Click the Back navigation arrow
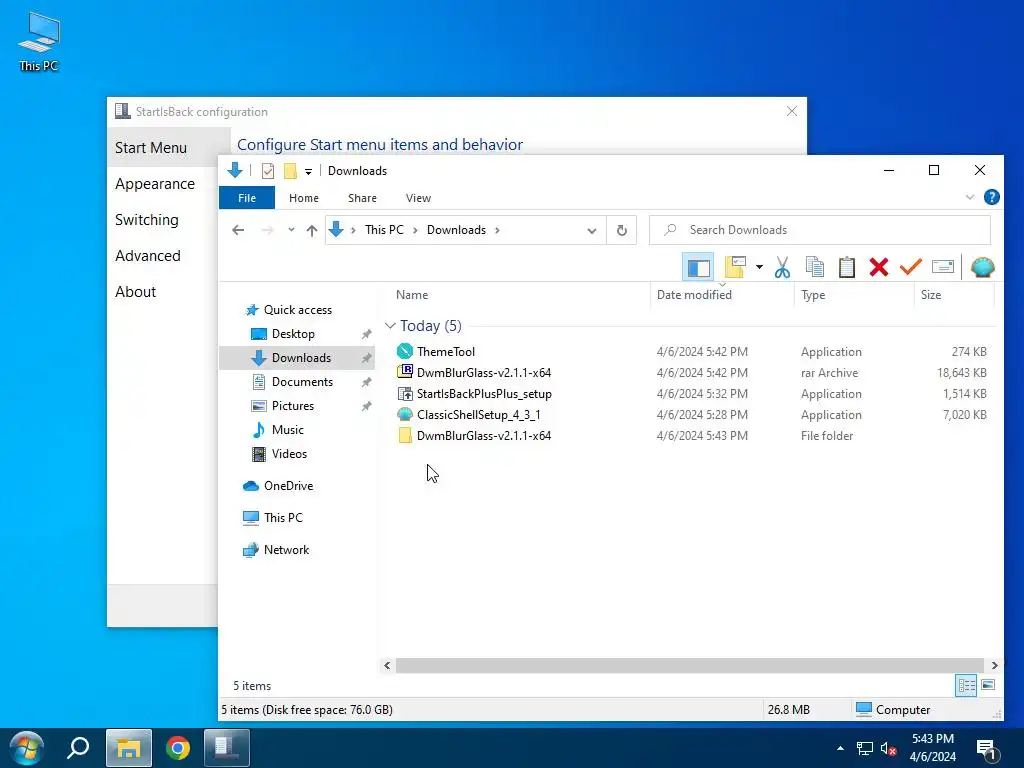Screen dimensions: 1024x768 click(x=238, y=230)
